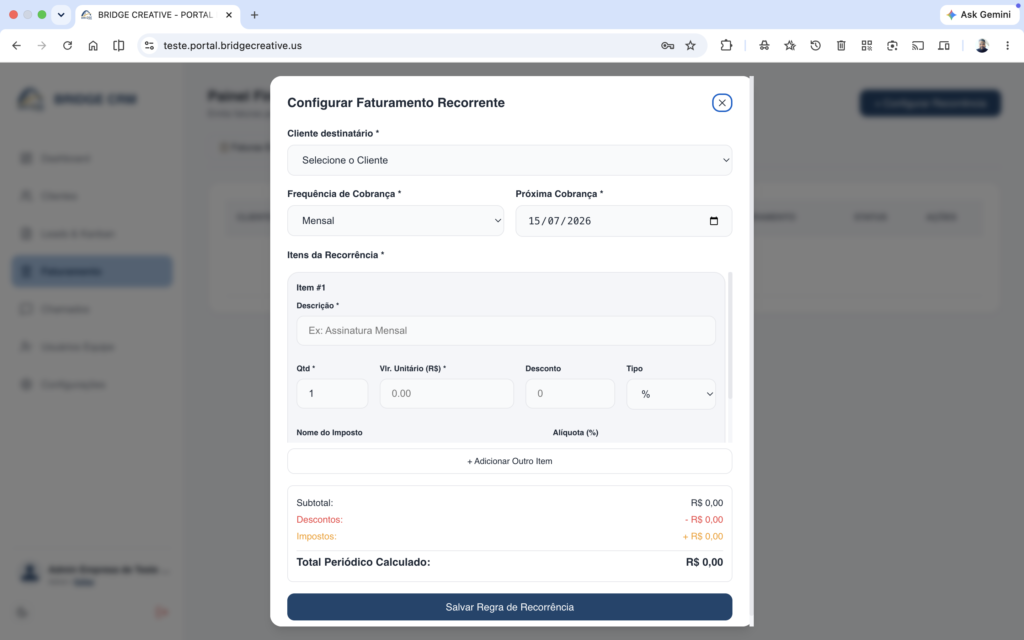Viewport: 1024px width, 640px height.
Task: Click the Descrição input field
Action: pos(505,330)
